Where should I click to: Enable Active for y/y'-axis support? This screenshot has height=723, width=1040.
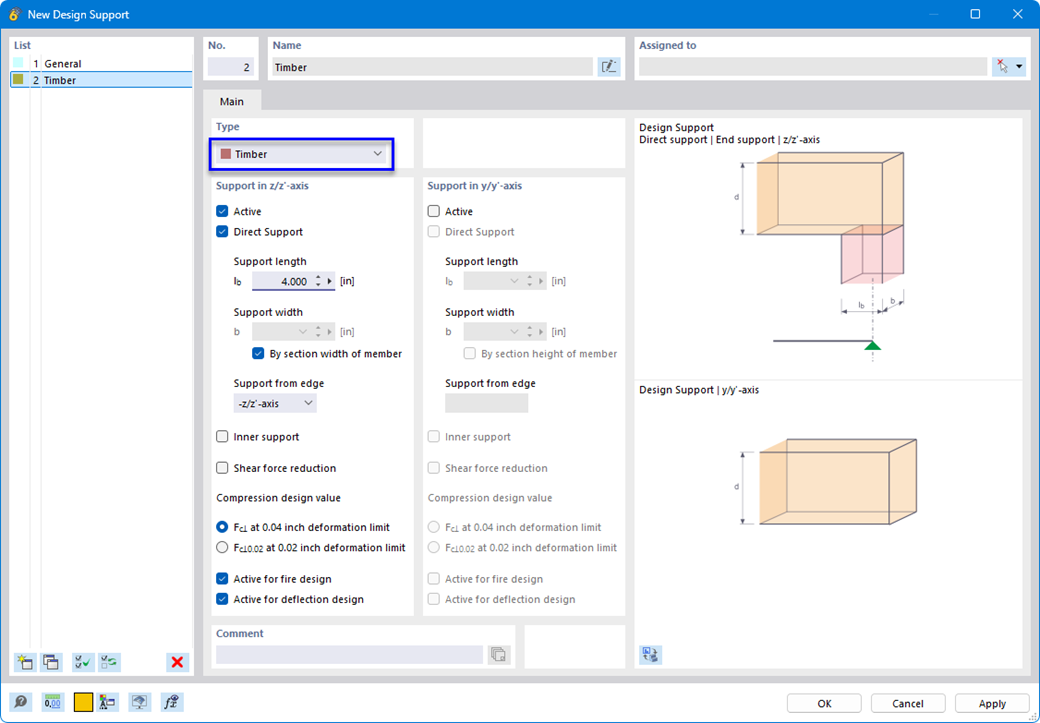coord(434,211)
